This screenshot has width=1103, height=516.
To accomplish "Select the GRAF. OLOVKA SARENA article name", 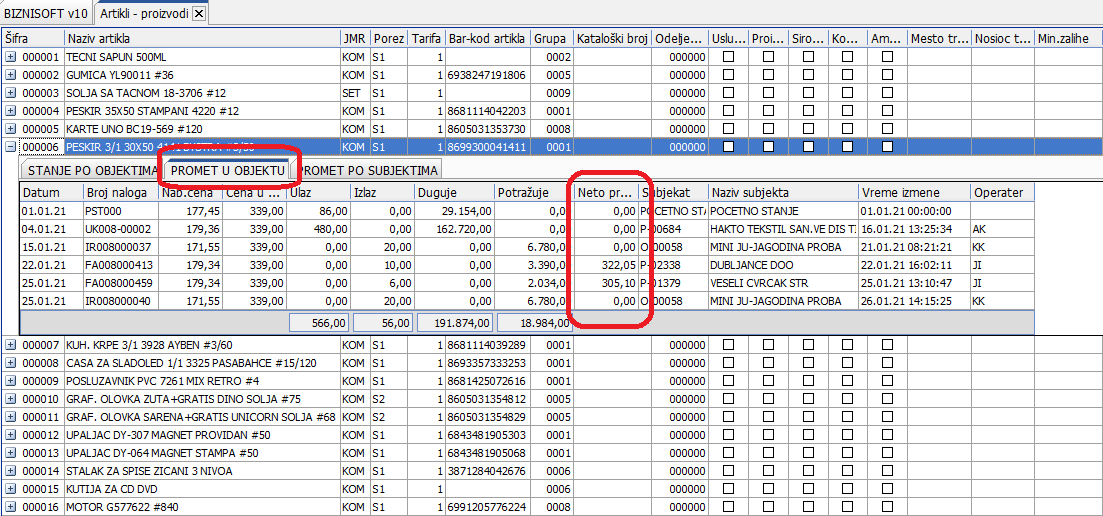I will 202,417.
